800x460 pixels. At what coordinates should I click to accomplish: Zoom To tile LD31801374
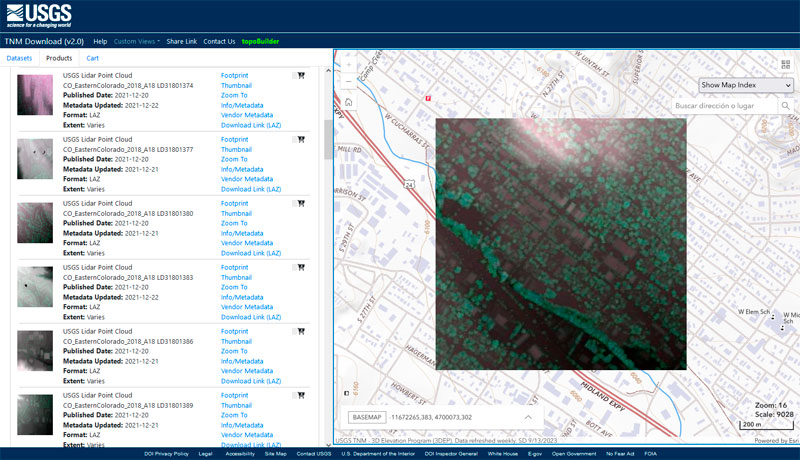point(234,95)
